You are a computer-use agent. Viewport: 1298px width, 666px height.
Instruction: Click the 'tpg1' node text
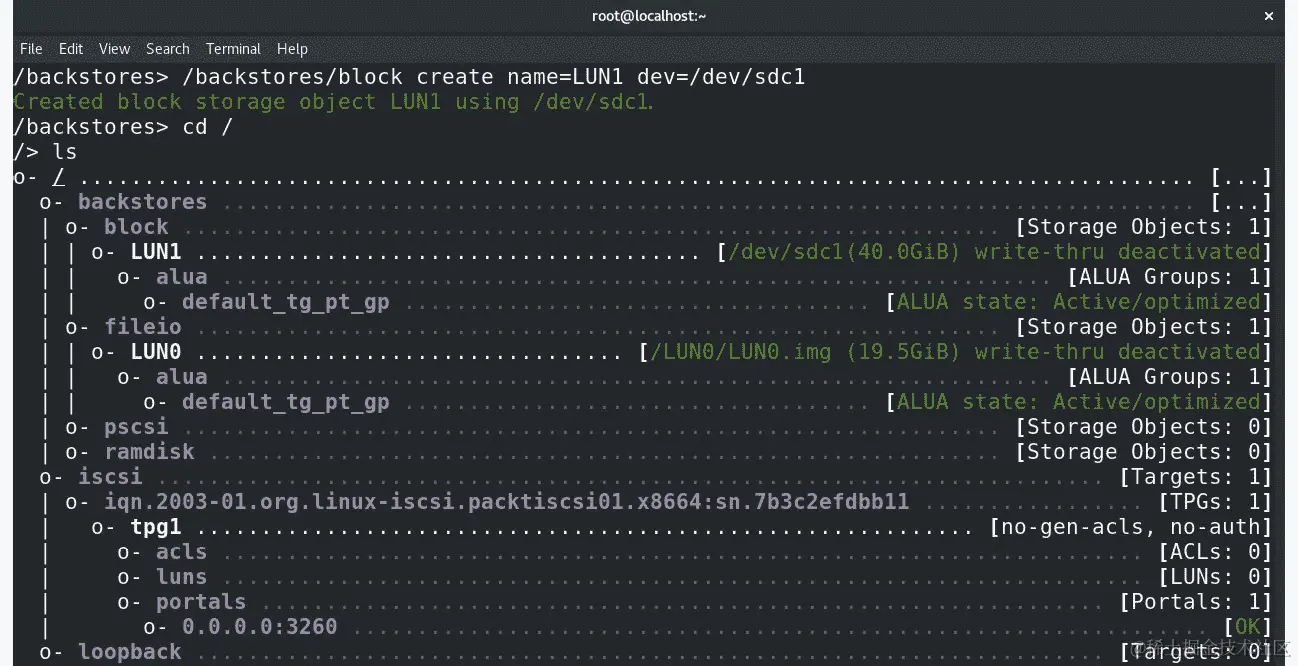(x=155, y=527)
